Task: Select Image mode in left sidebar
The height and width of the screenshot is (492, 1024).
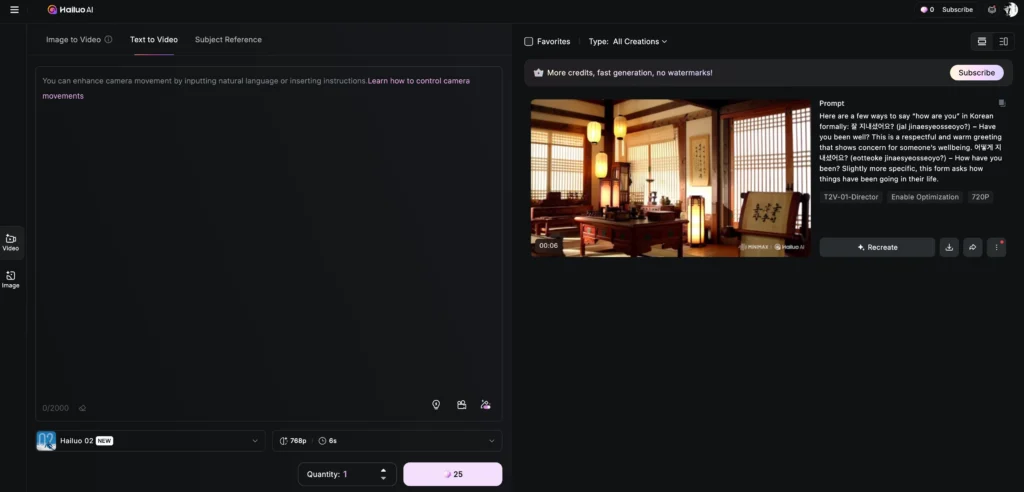Action: (x=11, y=279)
